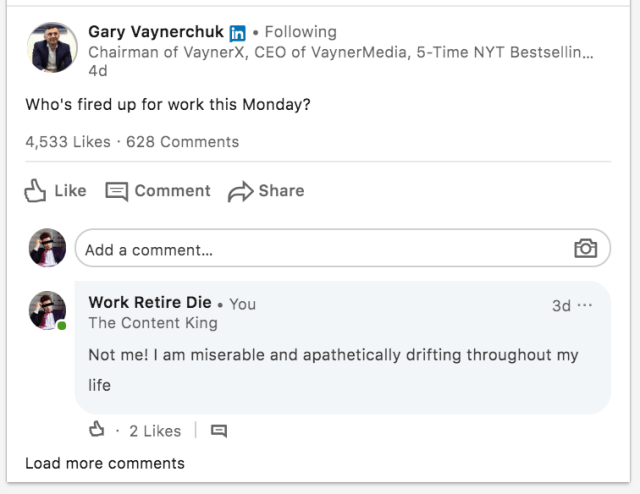Click your avatar beside the comment box
Image resolution: width=640 pixels, height=494 pixels.
pos(47,248)
